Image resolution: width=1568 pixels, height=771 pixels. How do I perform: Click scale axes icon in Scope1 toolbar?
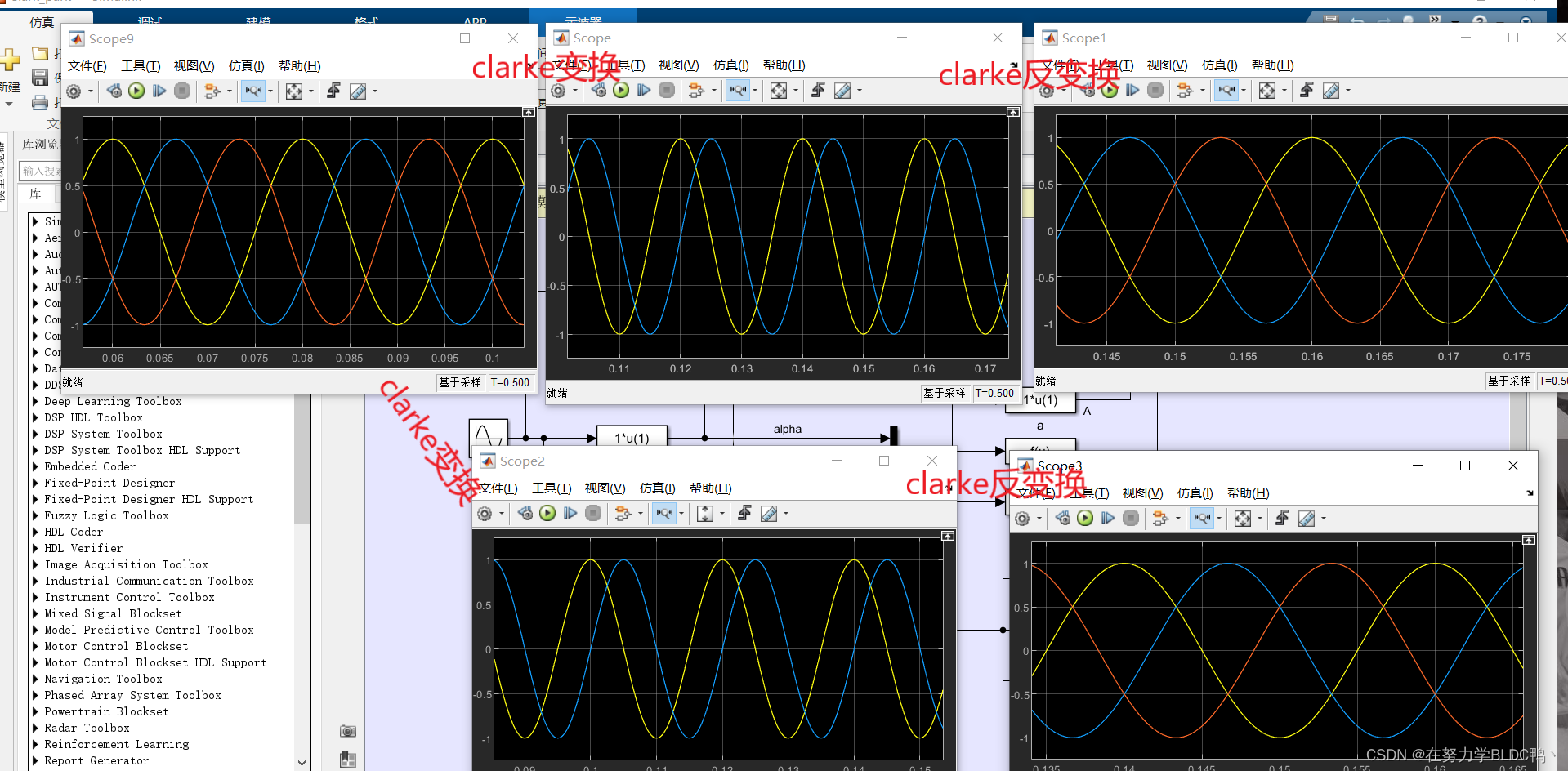click(x=1267, y=91)
